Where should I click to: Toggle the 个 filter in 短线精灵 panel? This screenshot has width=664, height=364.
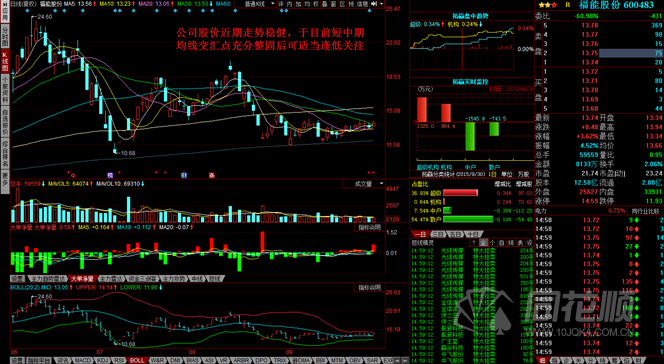492,243
